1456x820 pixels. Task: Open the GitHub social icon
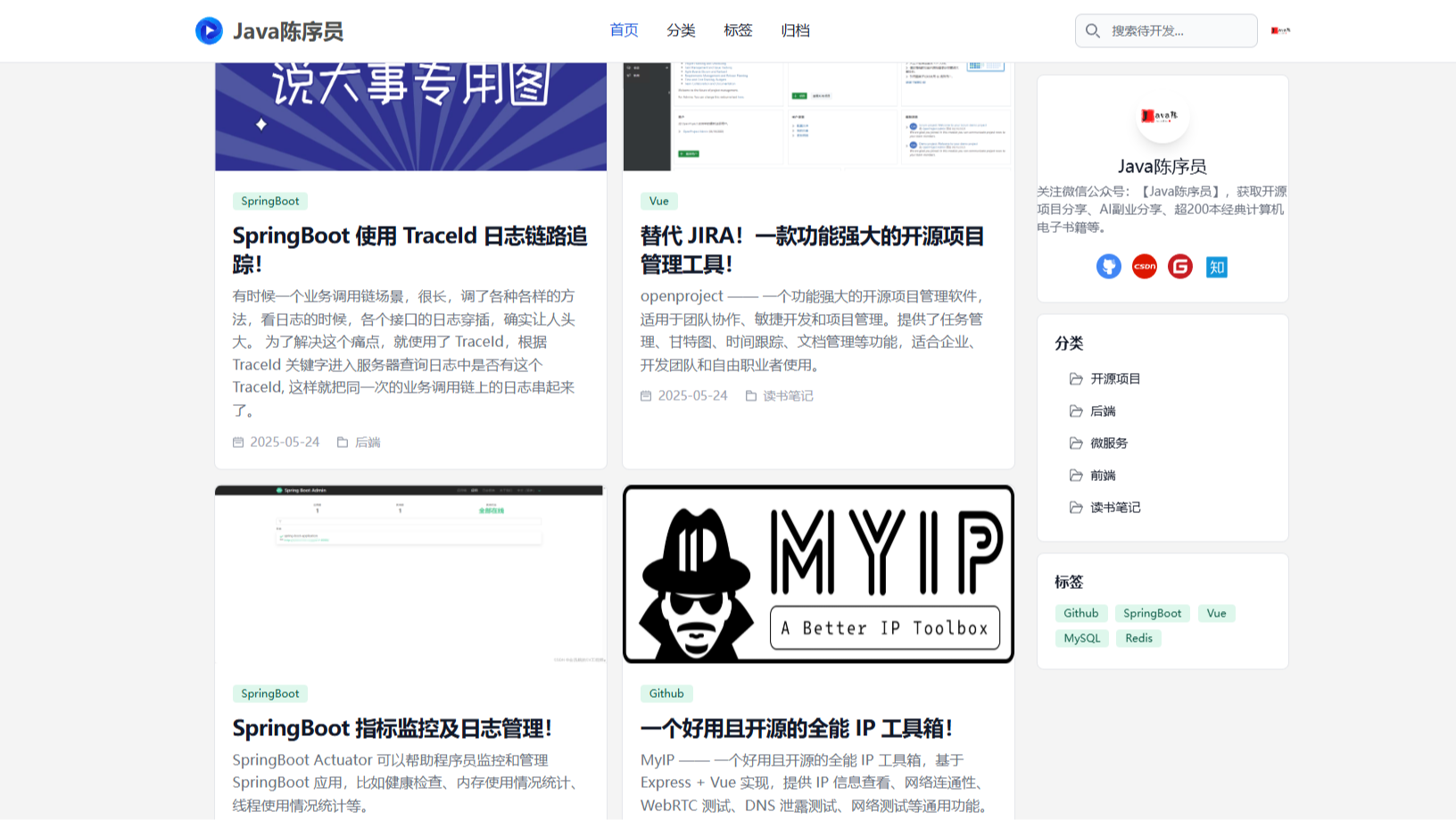(x=1109, y=267)
